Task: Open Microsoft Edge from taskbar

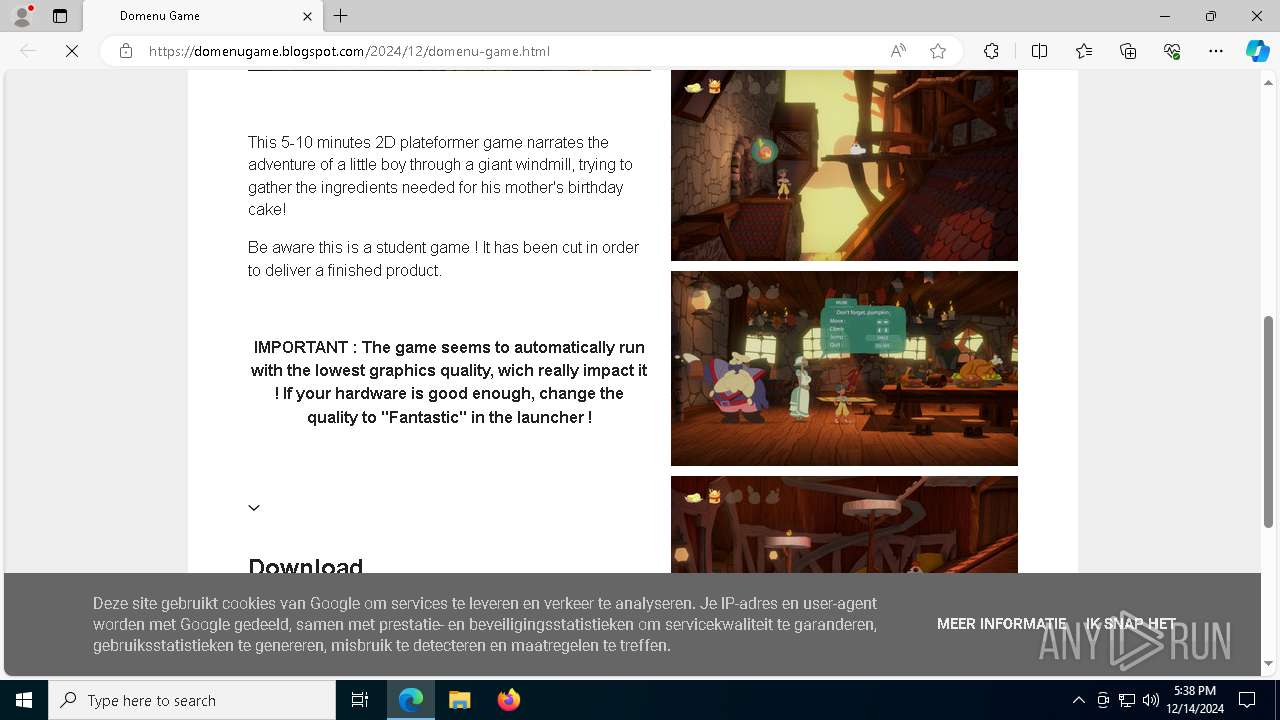Action: point(411,700)
